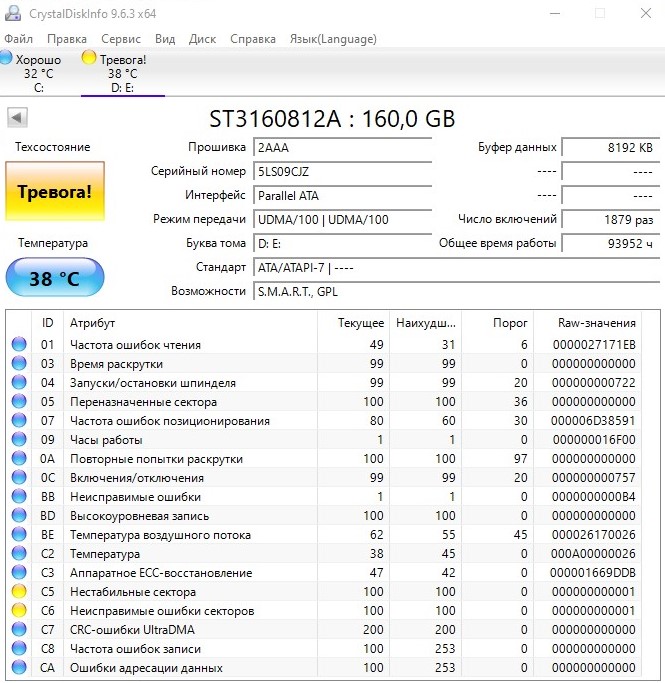Click the Интерфейс field showing Parallel ATA
The width and height of the screenshot is (665, 683).
pos(343,196)
